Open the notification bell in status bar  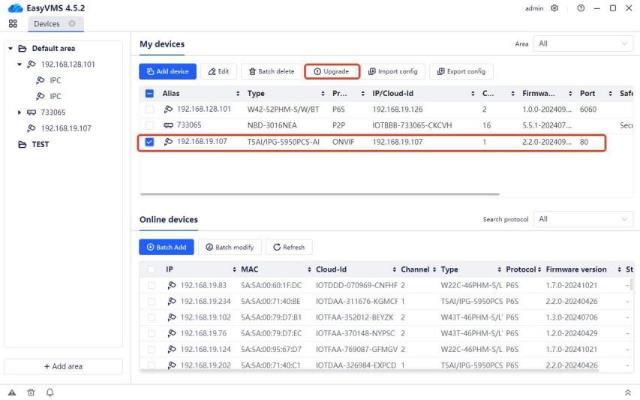pyautogui.click(x=49, y=392)
